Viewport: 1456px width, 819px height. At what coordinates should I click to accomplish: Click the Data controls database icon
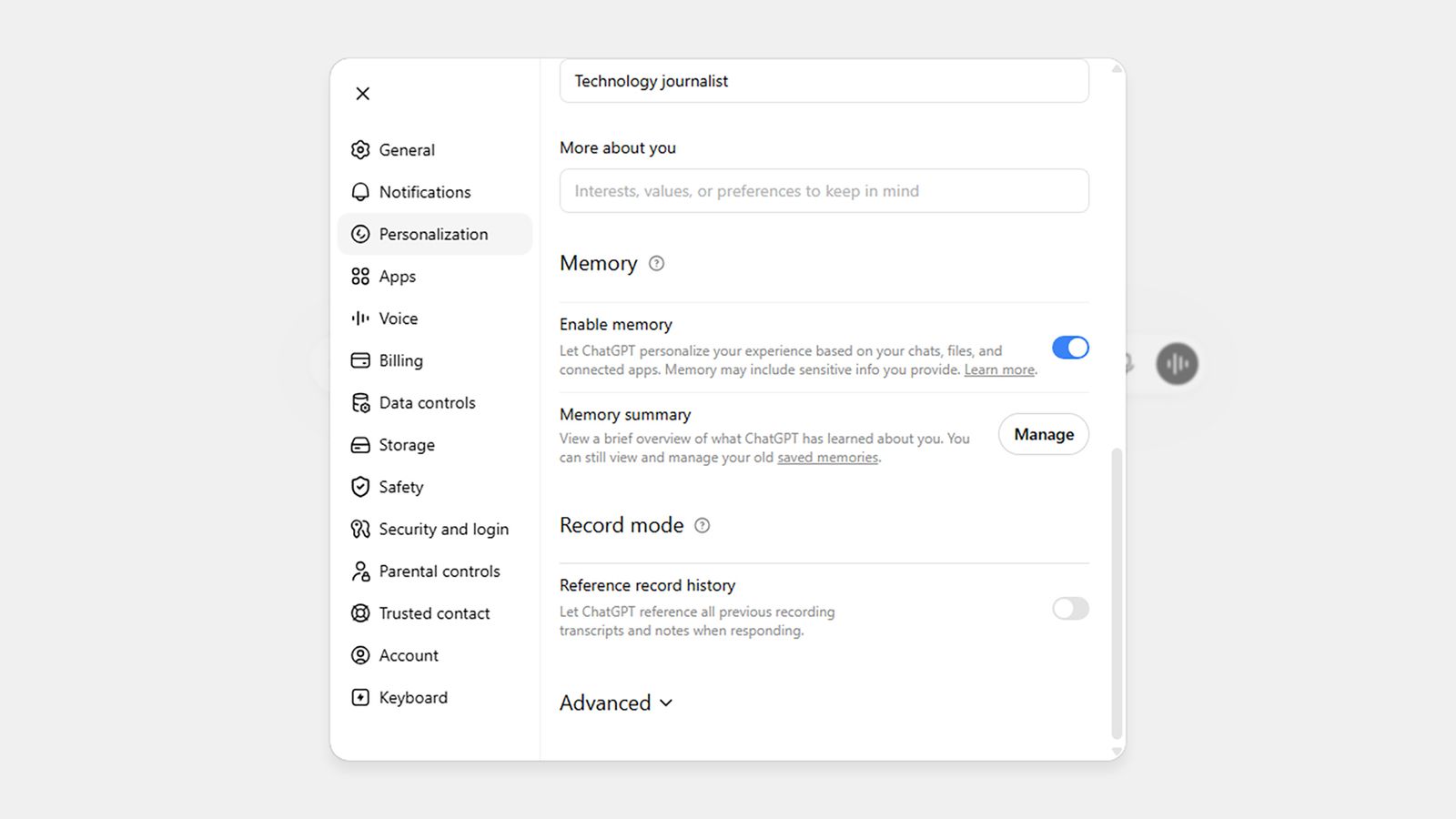pyautogui.click(x=360, y=402)
